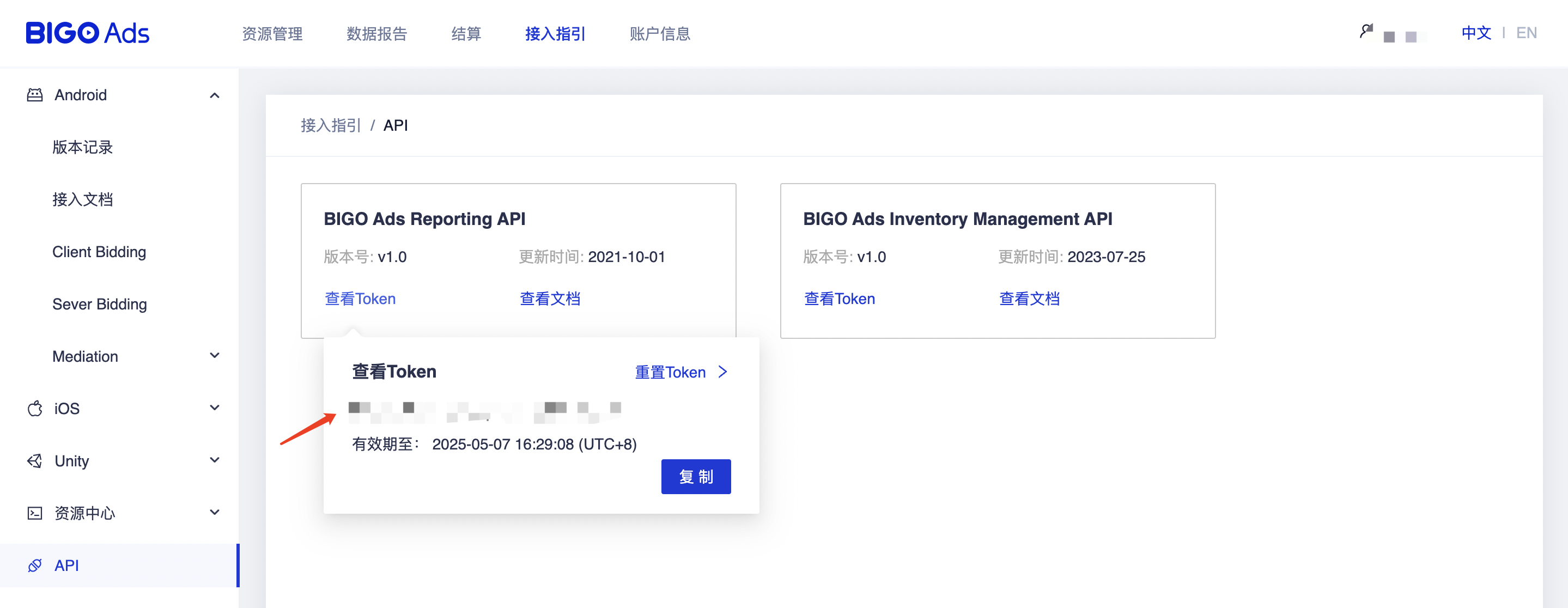Select the API link icon in sidebar
This screenshot has height=608, width=1568.
coord(35,566)
